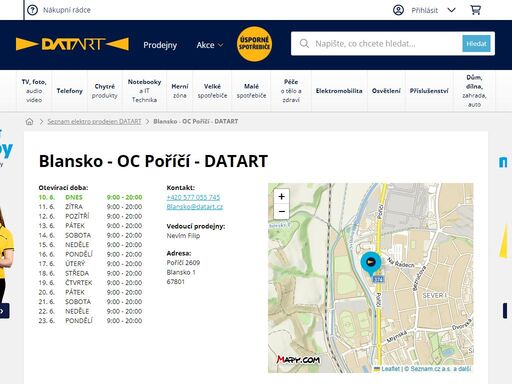Click the Nákupní rádce link

[67, 10]
